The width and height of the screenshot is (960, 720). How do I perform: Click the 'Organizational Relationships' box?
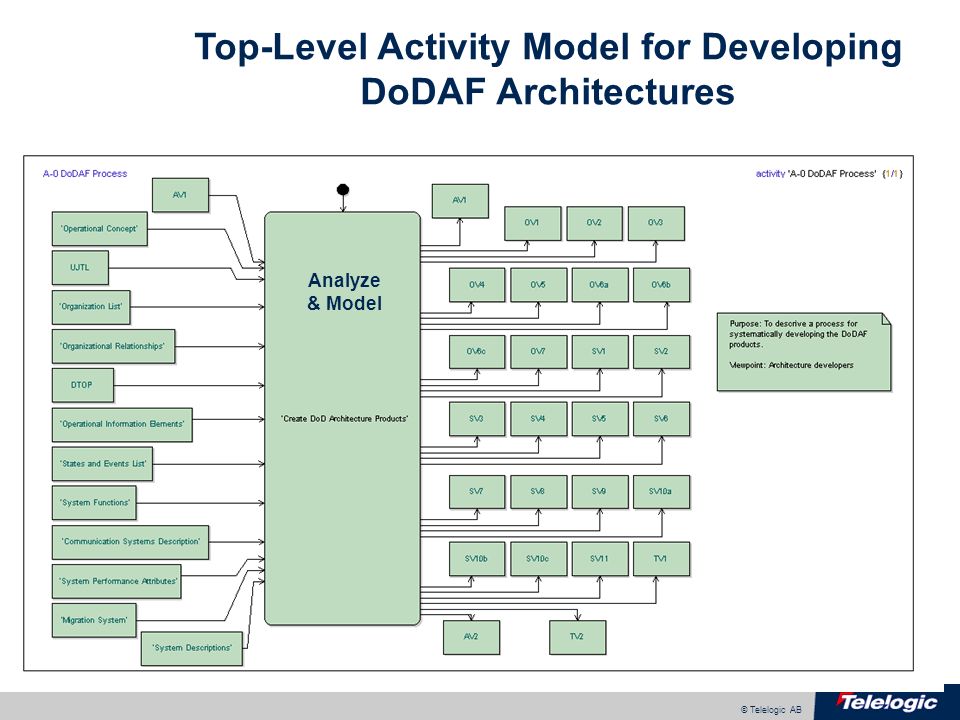coord(113,346)
